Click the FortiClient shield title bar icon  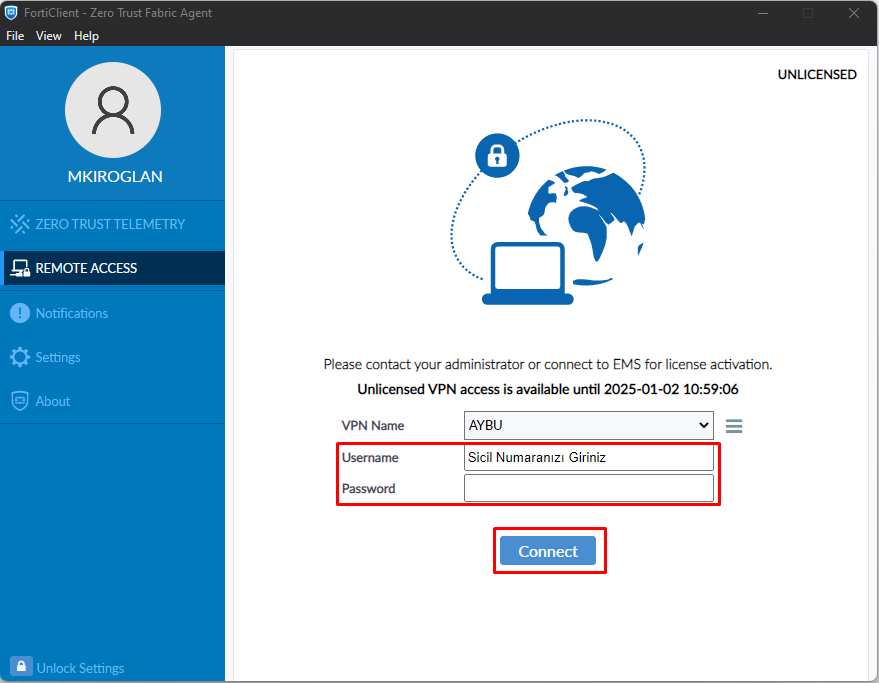pos(13,13)
